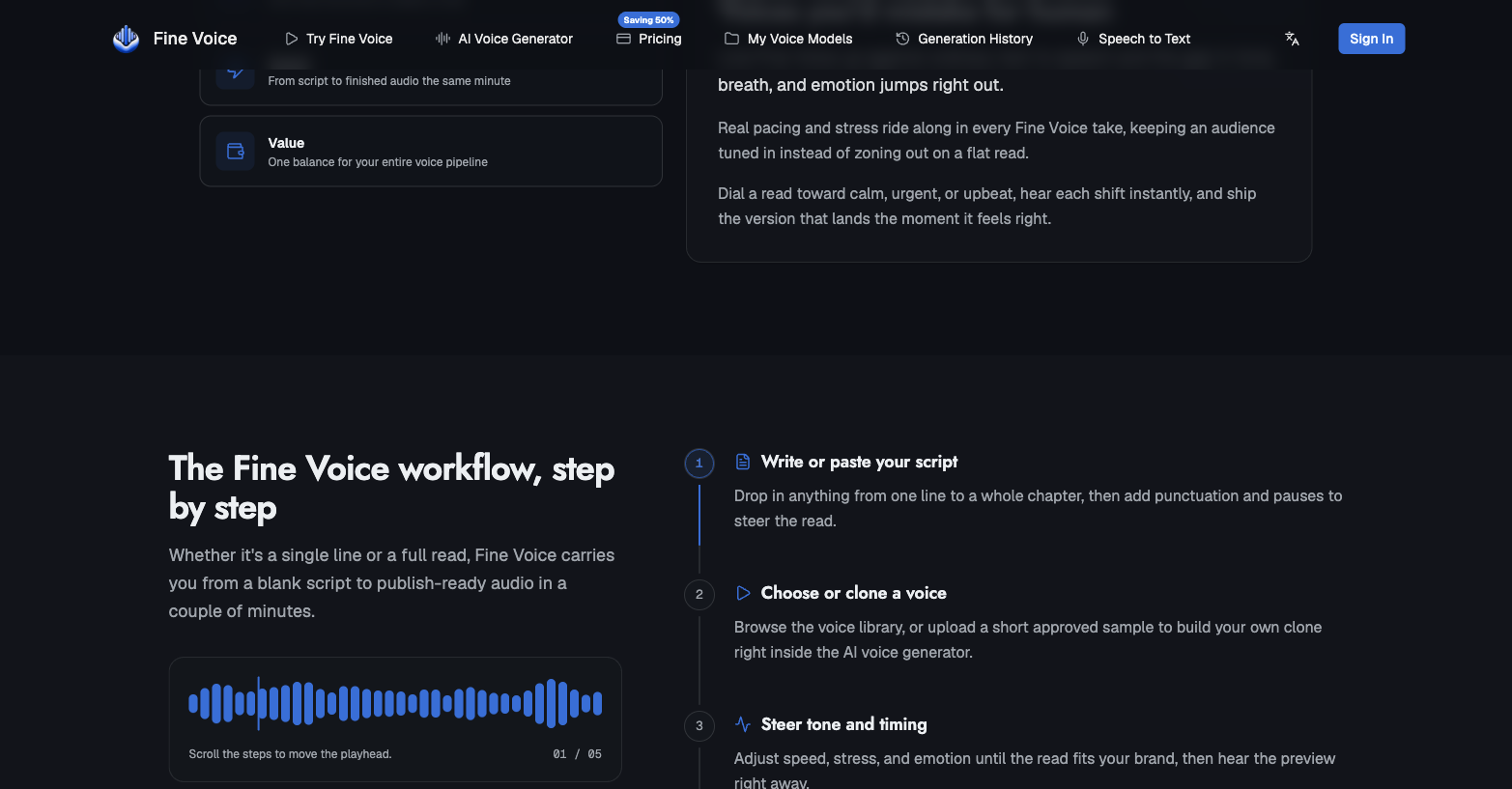Click the wallet icon in Value card
This screenshot has height=789, width=1512.
[x=236, y=151]
